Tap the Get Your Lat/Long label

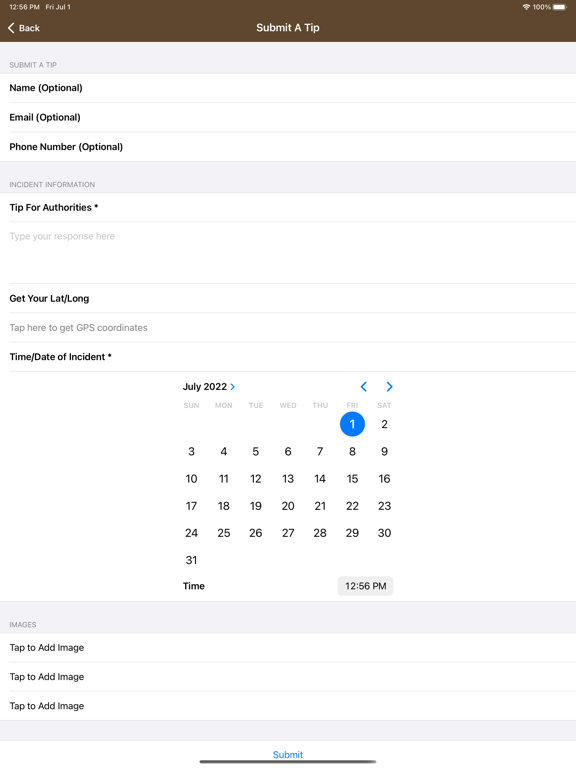point(49,298)
